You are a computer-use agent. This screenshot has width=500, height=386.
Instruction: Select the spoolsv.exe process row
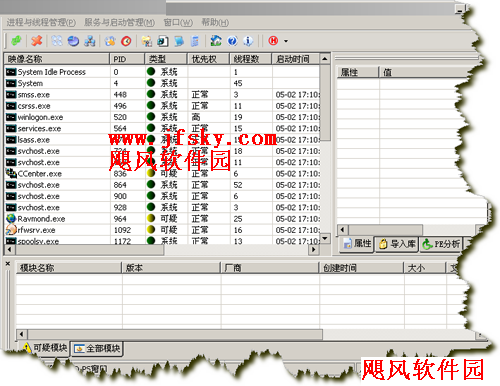click(162, 241)
